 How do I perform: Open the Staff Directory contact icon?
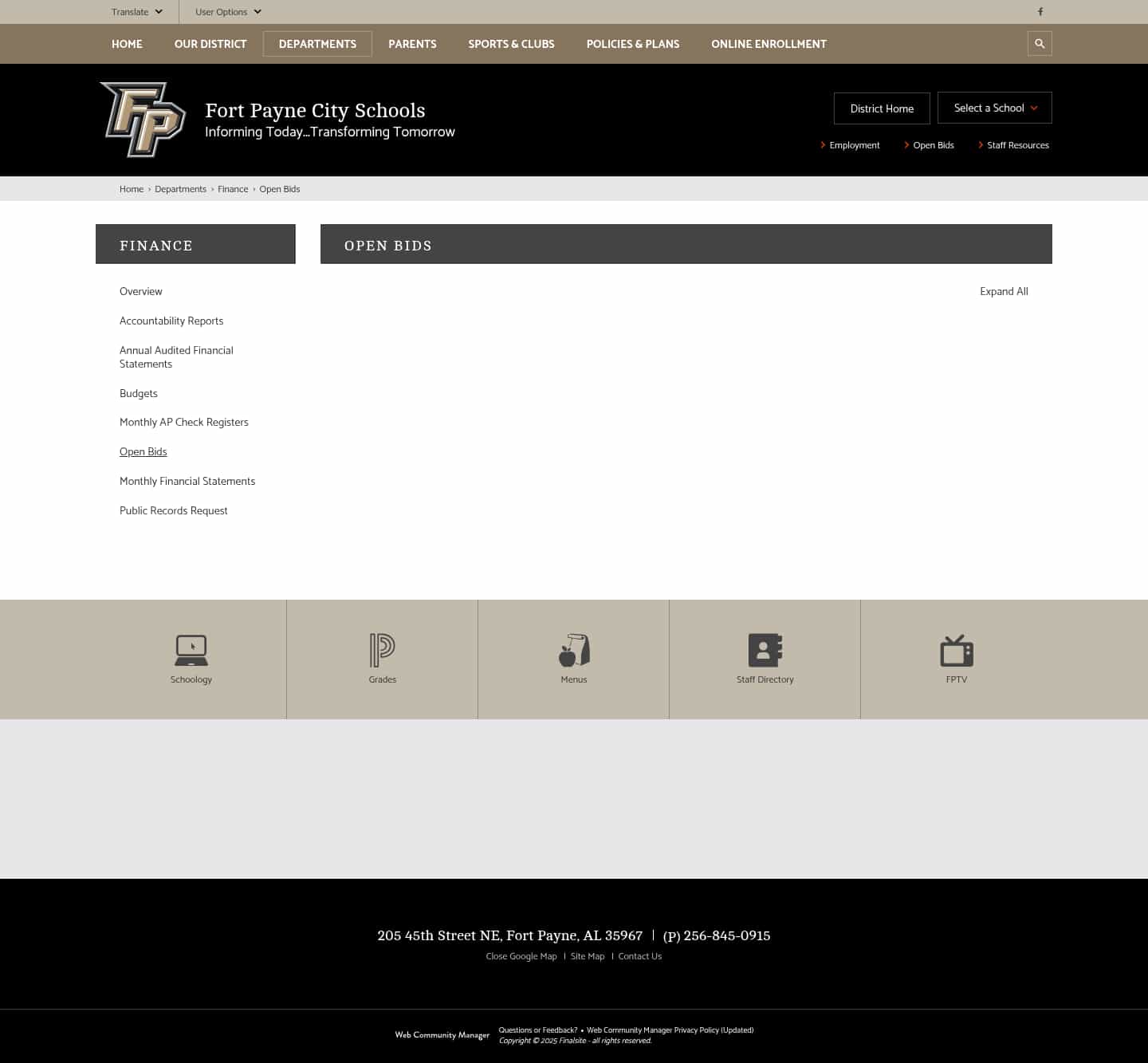tap(765, 651)
